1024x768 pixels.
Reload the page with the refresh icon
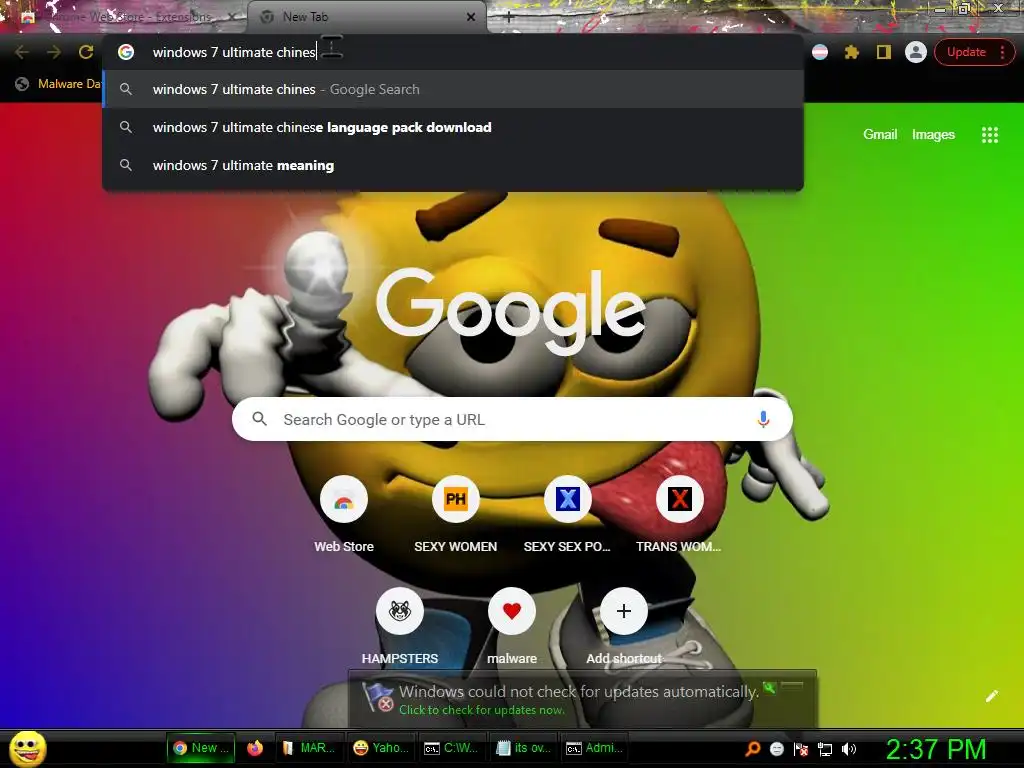[86, 52]
